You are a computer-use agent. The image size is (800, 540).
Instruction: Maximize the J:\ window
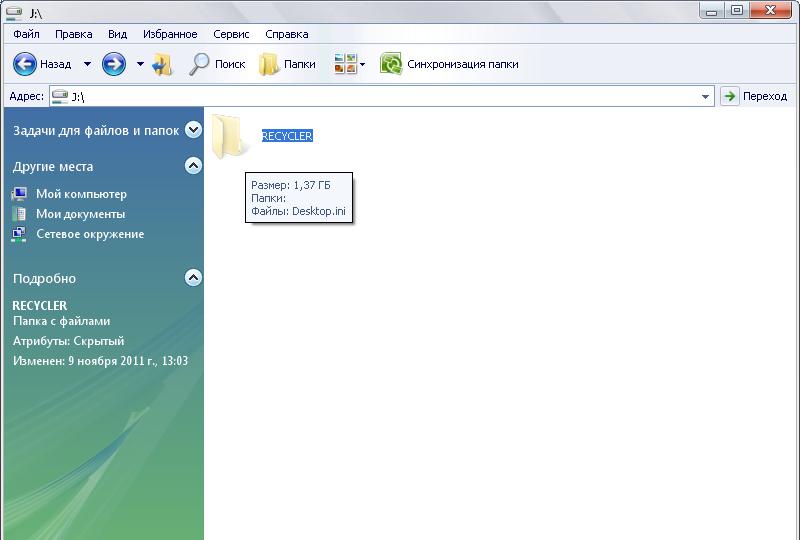click(x=737, y=11)
